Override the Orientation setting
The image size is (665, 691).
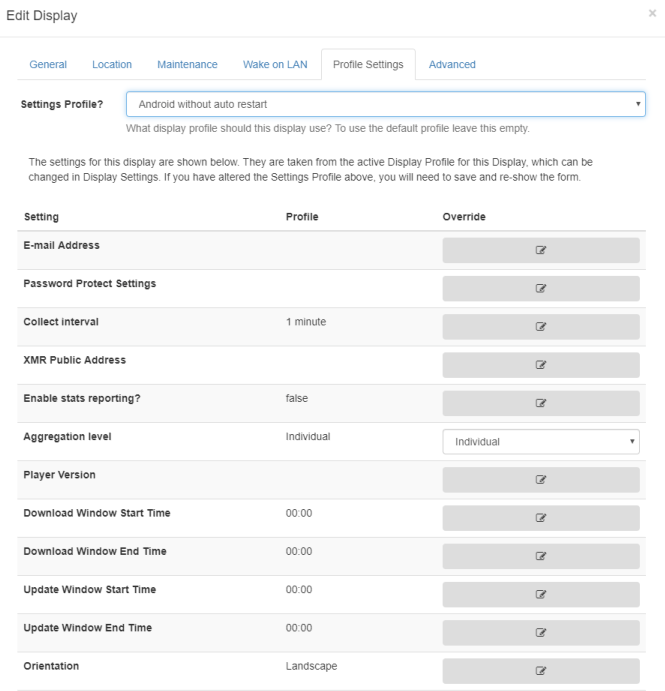[x=541, y=671]
